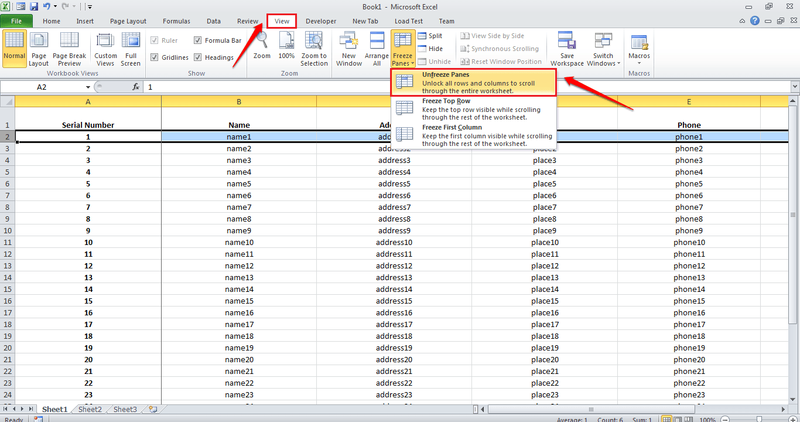Switch to the Formulas tab
Image resolution: width=800 pixels, height=422 pixels.
(x=176, y=21)
